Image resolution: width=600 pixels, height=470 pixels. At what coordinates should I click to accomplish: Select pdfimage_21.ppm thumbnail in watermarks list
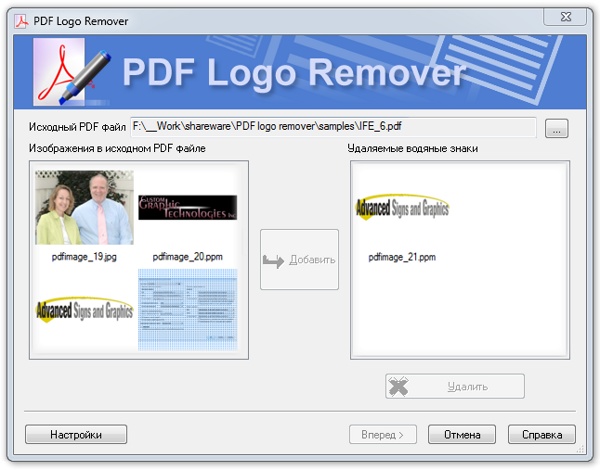tap(402, 208)
